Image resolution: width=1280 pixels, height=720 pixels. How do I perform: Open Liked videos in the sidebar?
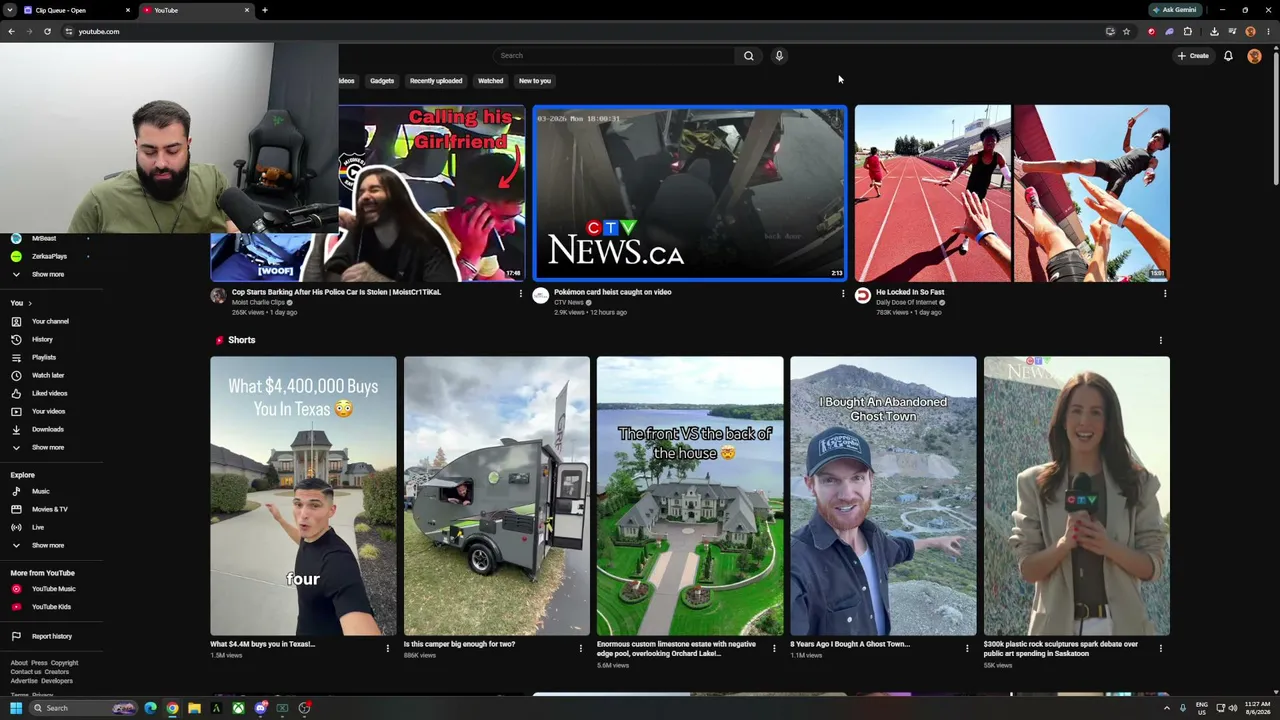(50, 393)
